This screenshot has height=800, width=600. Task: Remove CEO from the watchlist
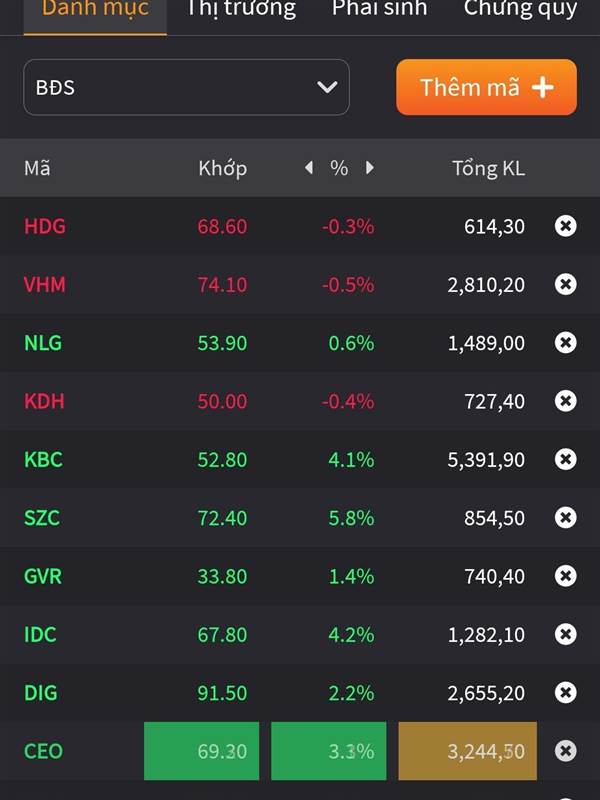point(565,751)
